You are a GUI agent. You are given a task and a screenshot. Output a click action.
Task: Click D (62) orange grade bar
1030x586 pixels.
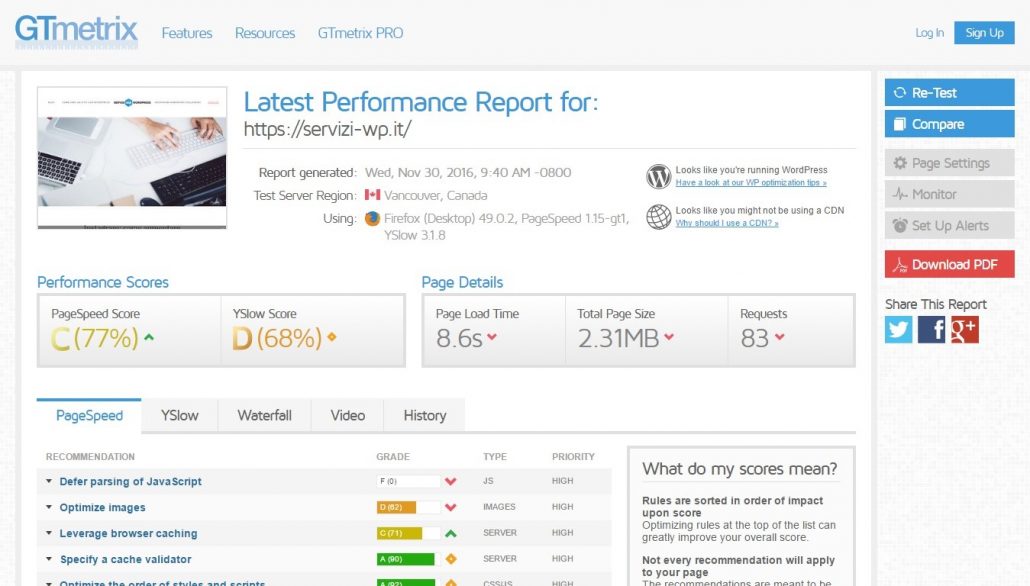(408, 507)
